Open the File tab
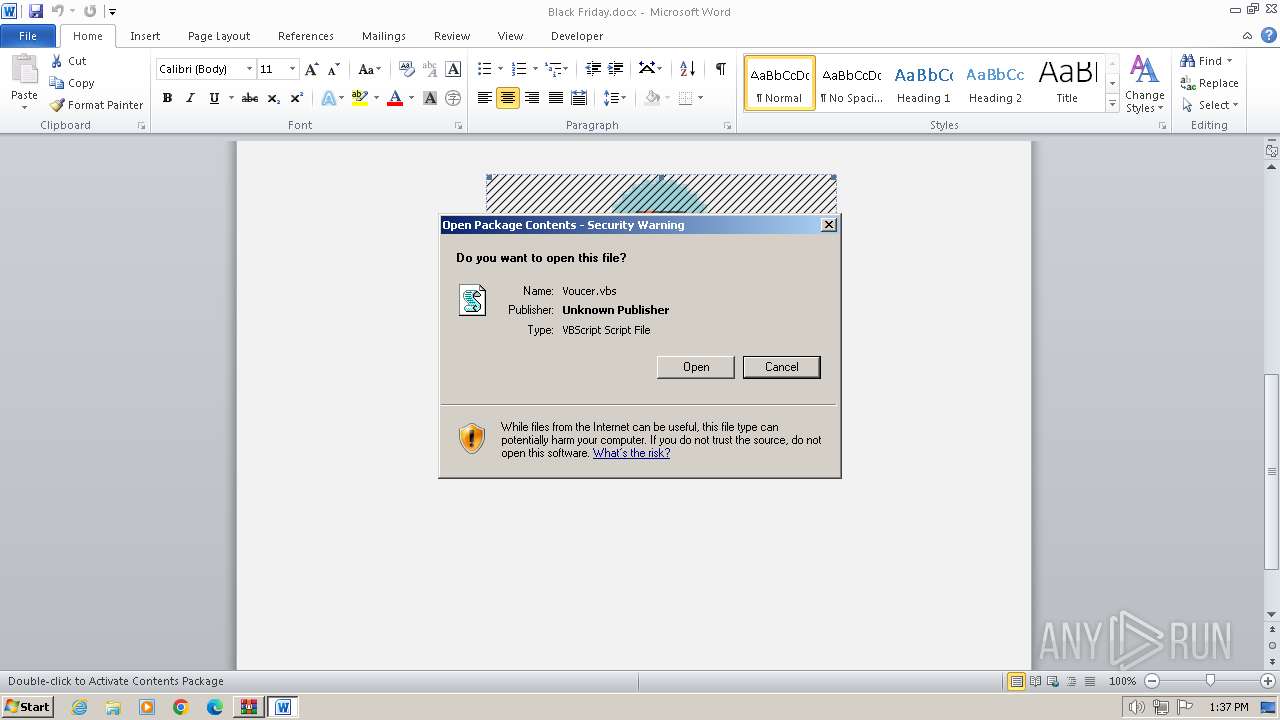The width and height of the screenshot is (1280, 720). 28,36
